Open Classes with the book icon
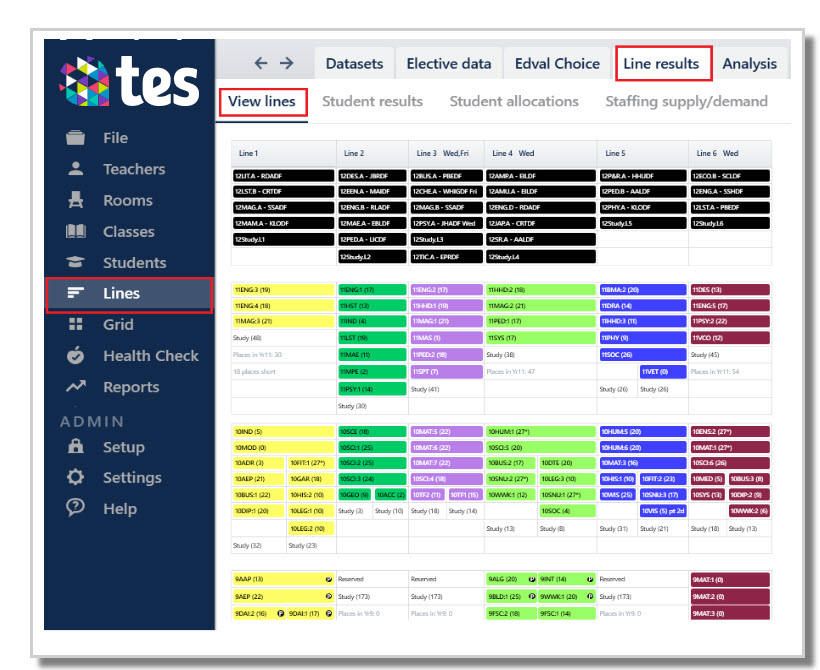This screenshot has width=820, height=670. point(75,231)
